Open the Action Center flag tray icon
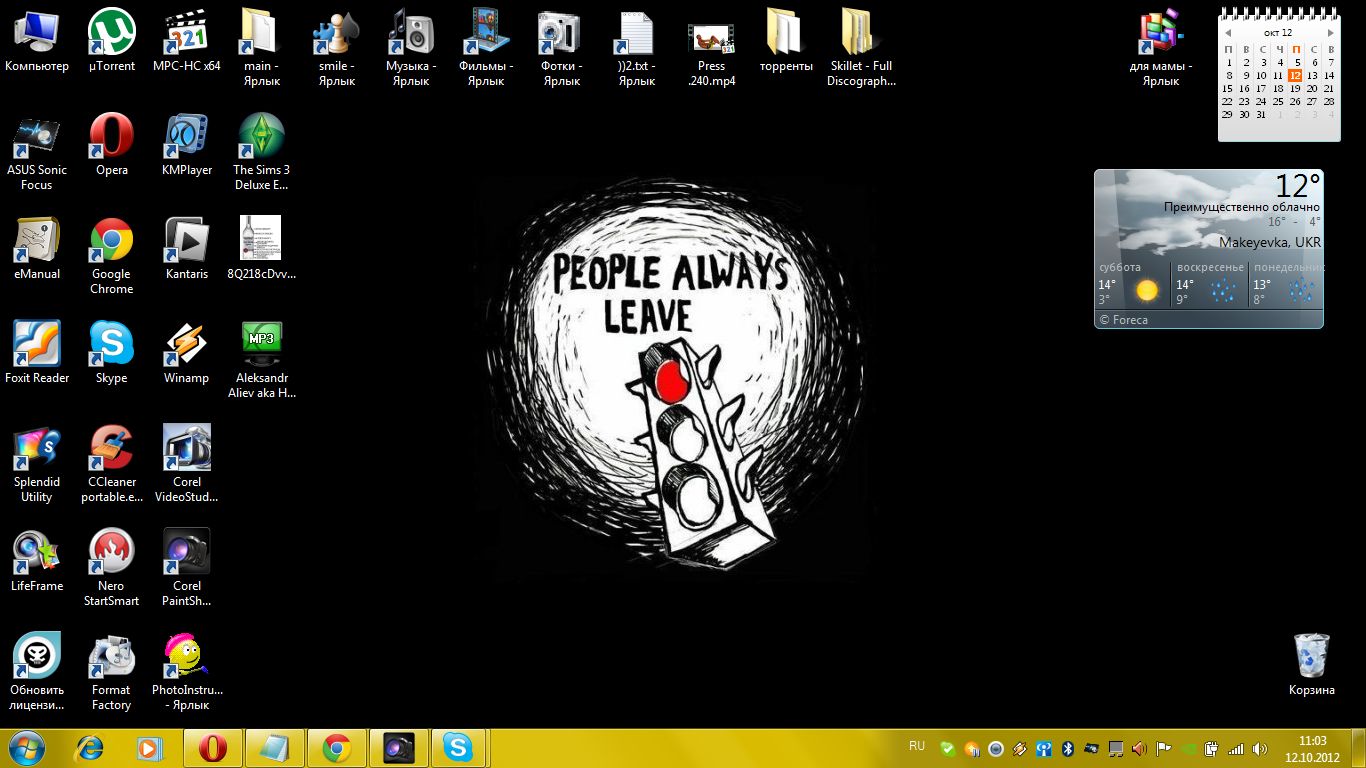1366x768 pixels. click(1163, 748)
